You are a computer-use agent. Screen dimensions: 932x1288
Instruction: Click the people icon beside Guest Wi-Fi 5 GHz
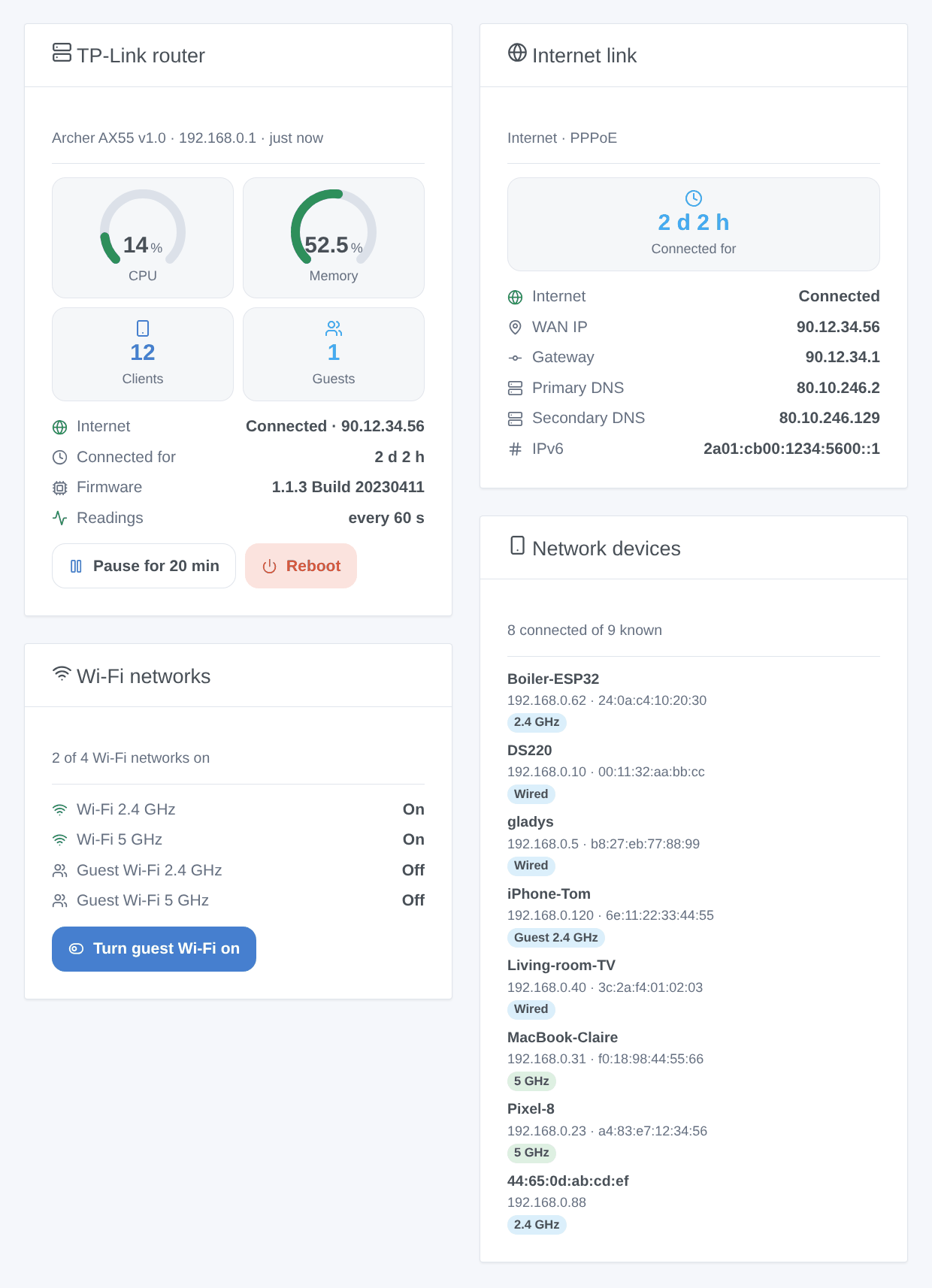[60, 901]
